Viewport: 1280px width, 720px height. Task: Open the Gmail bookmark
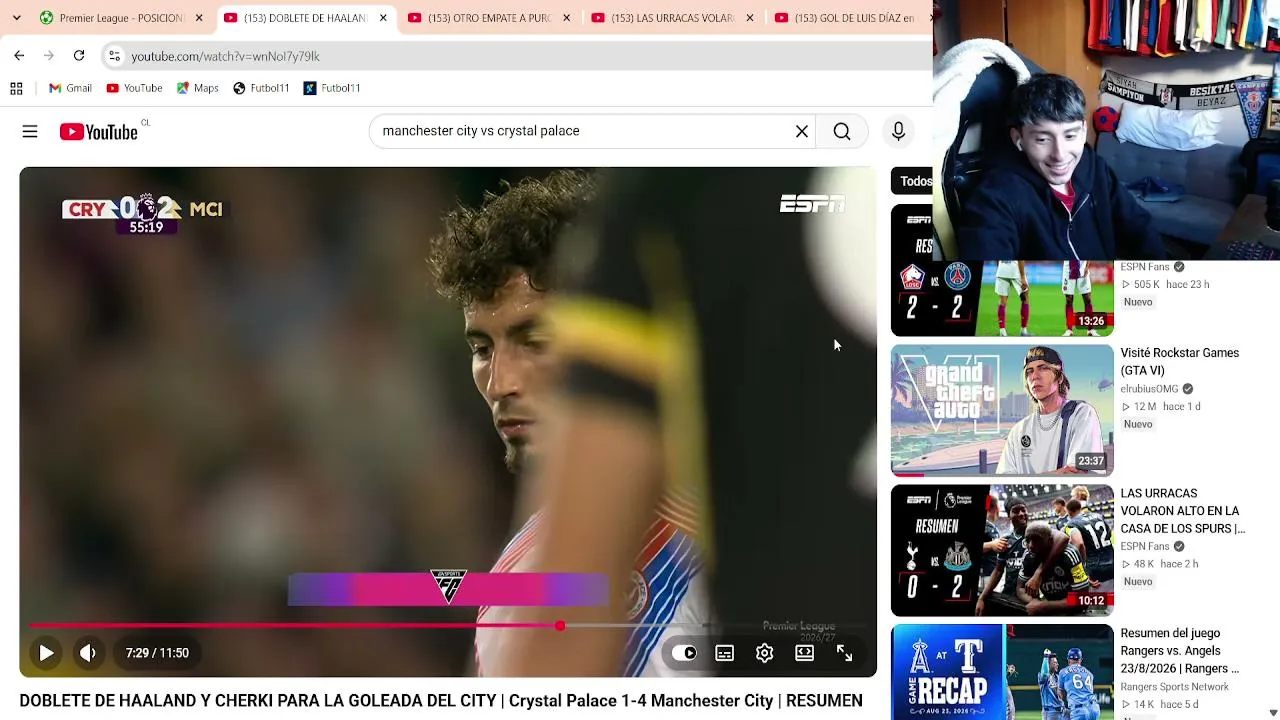70,88
